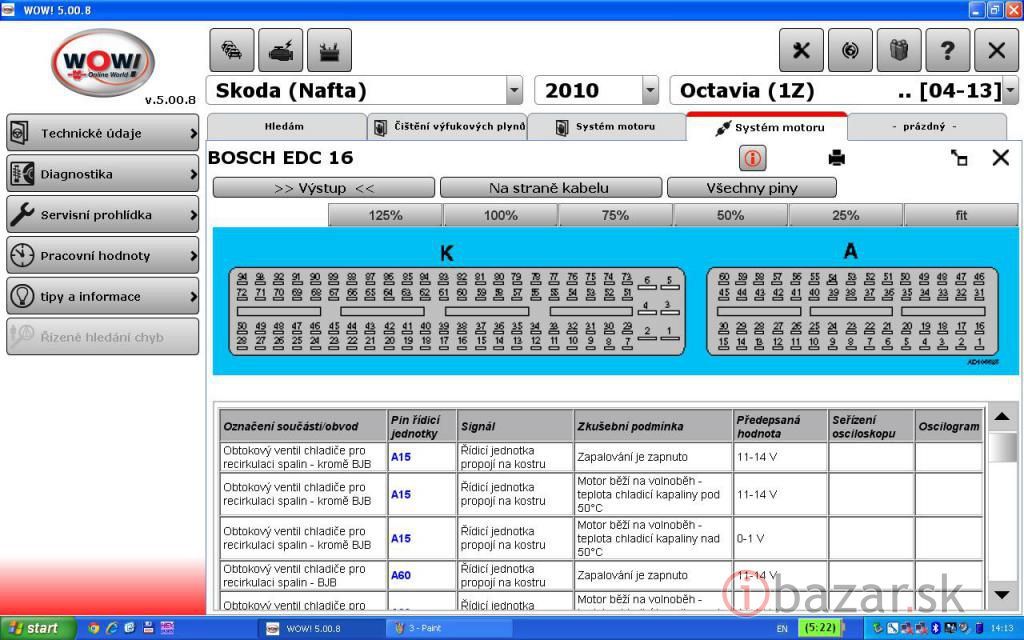The image size is (1024, 640).
Task: Print the pin diagram using printer icon
Action: [x=837, y=158]
